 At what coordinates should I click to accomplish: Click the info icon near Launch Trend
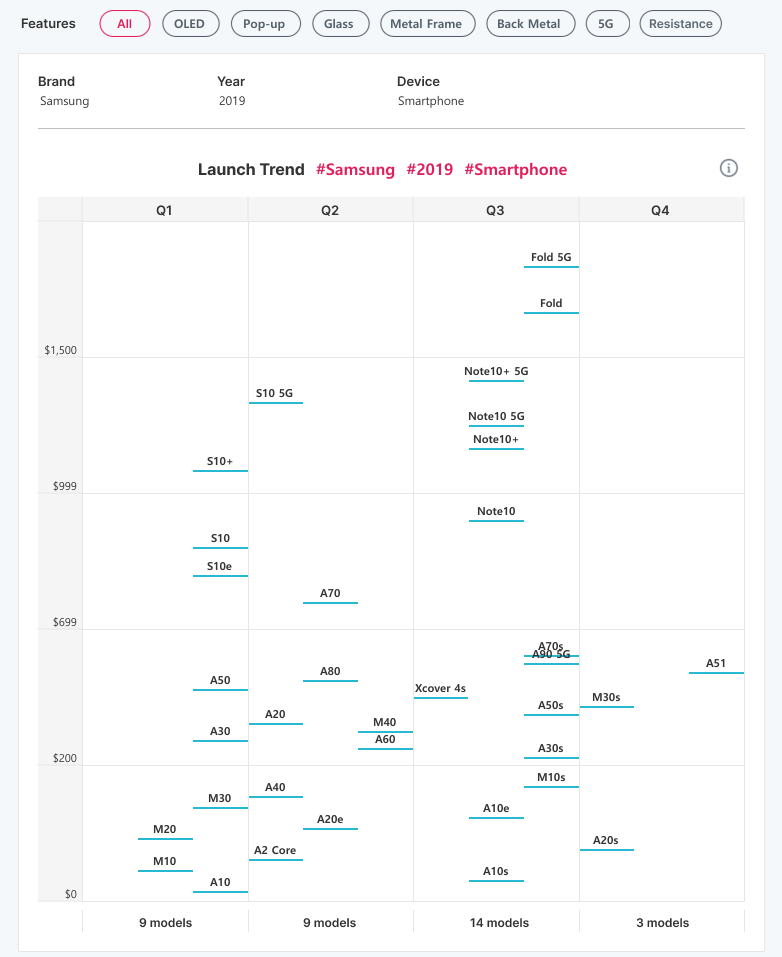729,170
